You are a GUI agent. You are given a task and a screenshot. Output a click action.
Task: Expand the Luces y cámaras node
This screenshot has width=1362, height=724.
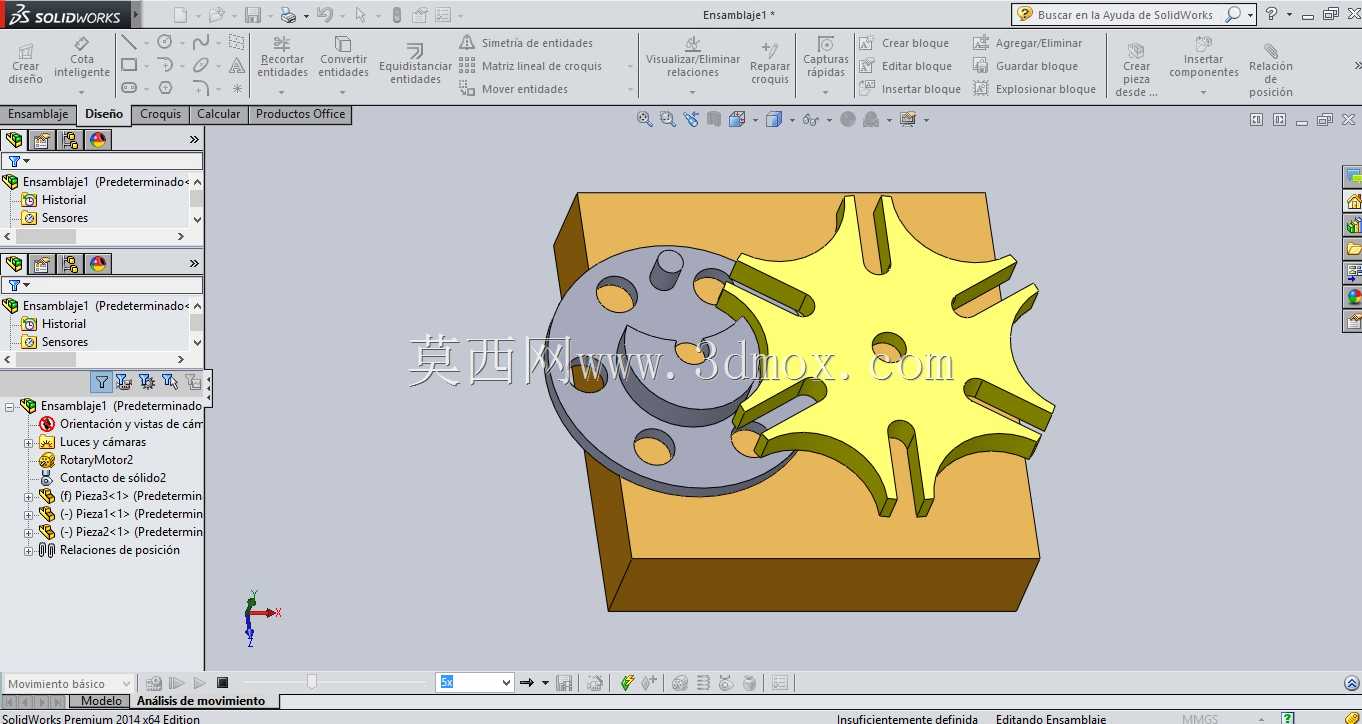[29, 442]
